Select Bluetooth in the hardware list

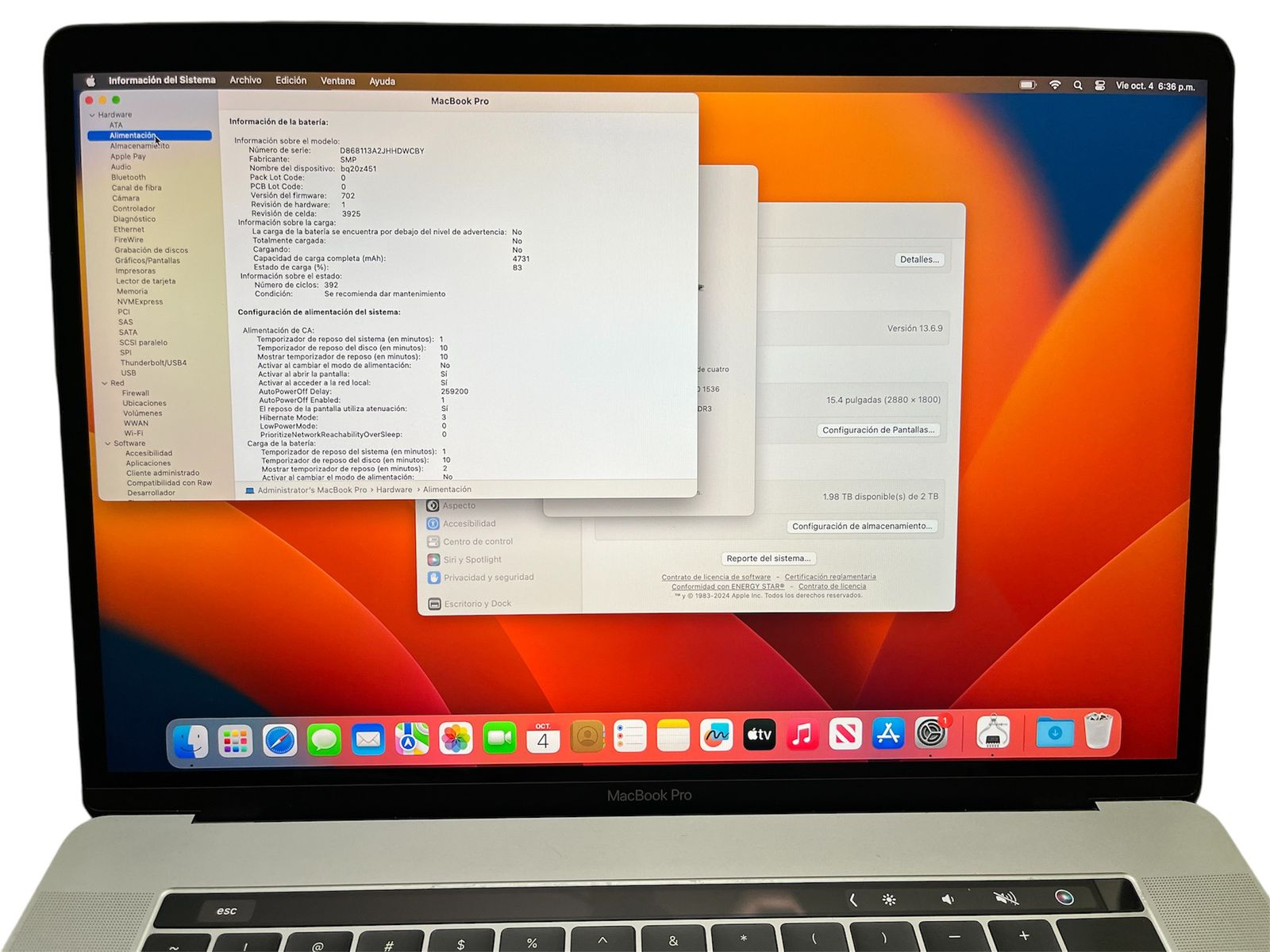129,178
